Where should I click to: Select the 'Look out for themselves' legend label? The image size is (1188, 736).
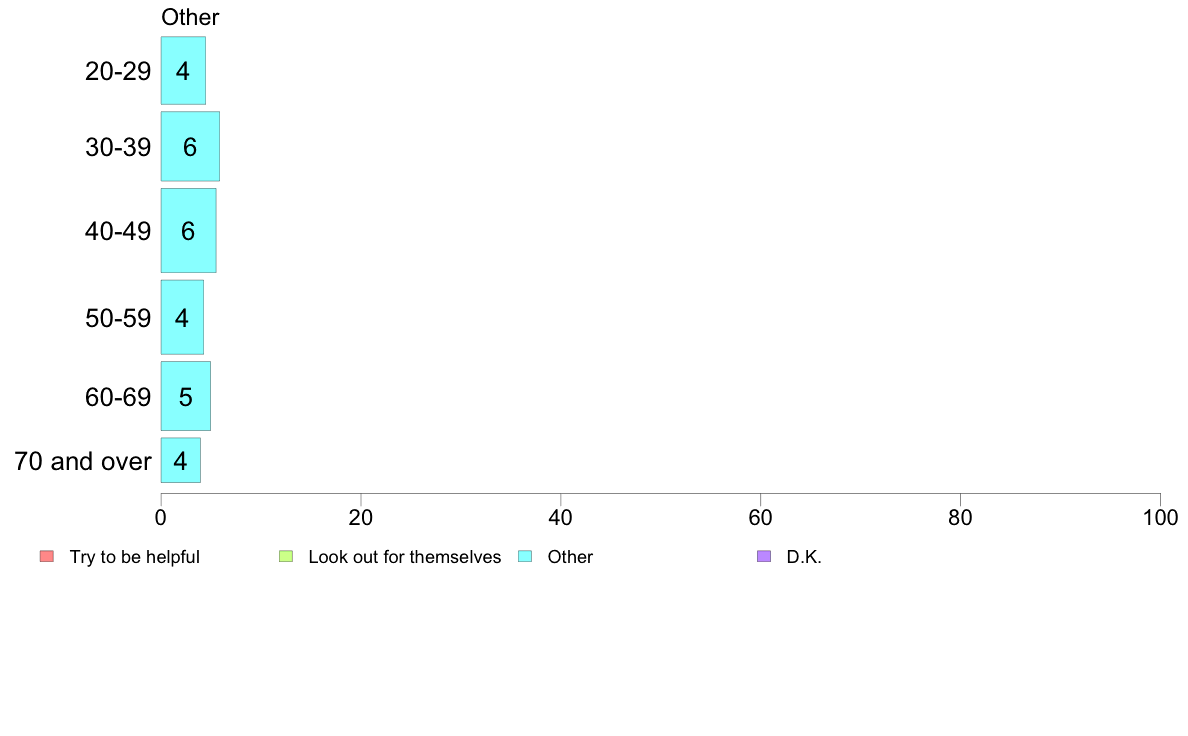coord(405,557)
